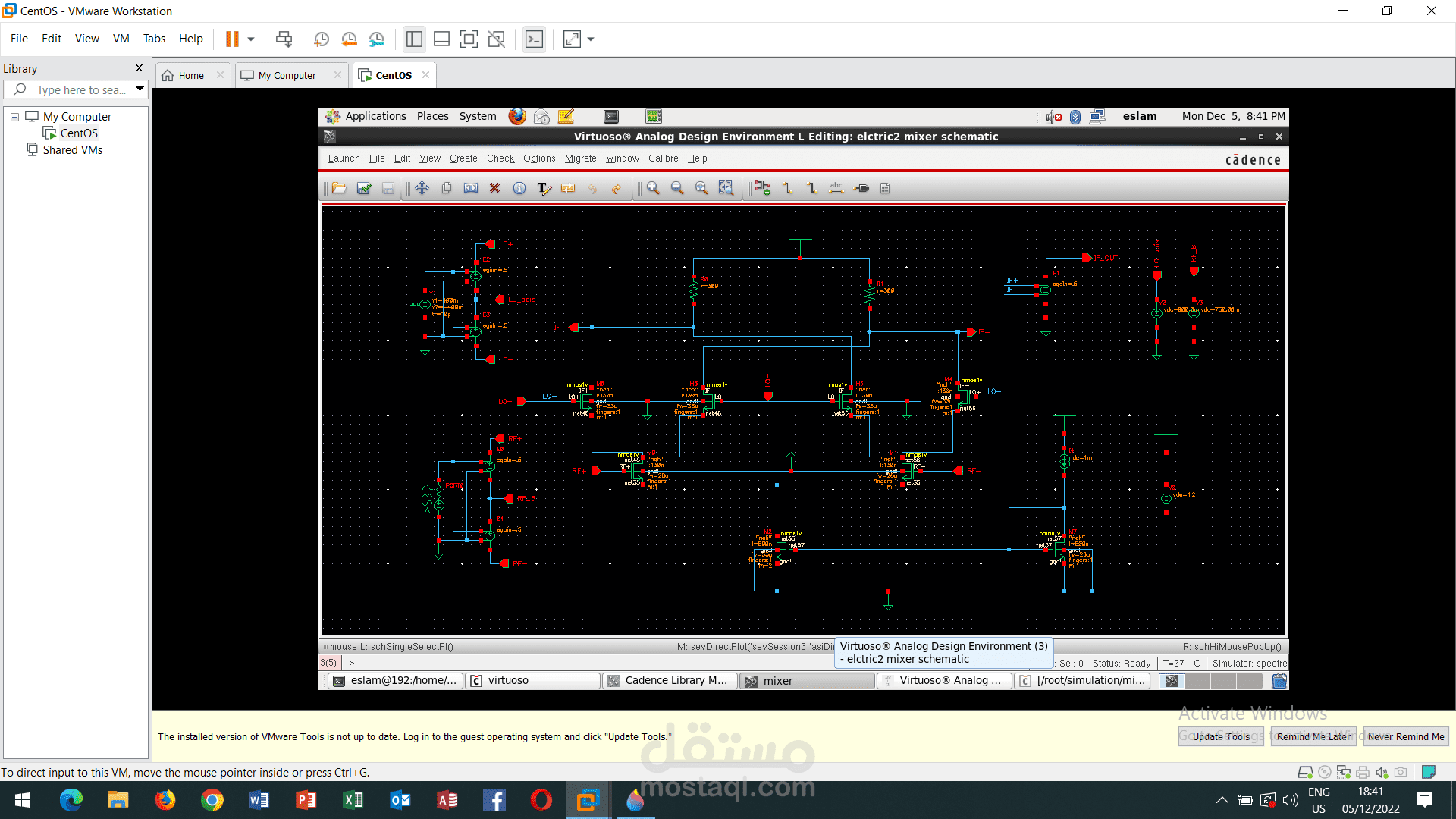Toggle VMware full screen mode button

pos(469,39)
